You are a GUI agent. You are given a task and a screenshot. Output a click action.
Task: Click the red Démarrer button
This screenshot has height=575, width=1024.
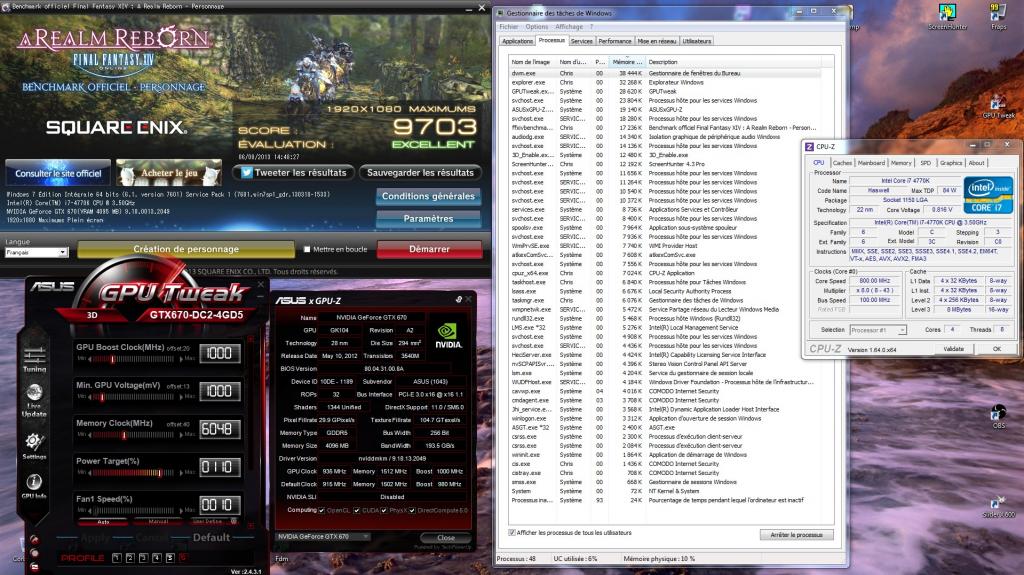pyautogui.click(x=429, y=249)
